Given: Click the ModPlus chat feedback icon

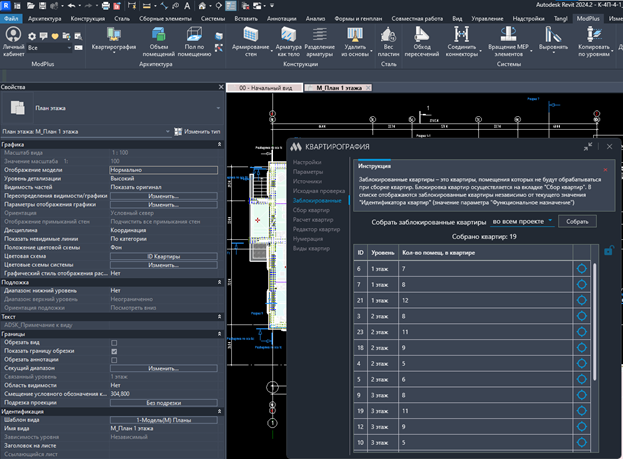Looking at the screenshot, I should (43, 36).
